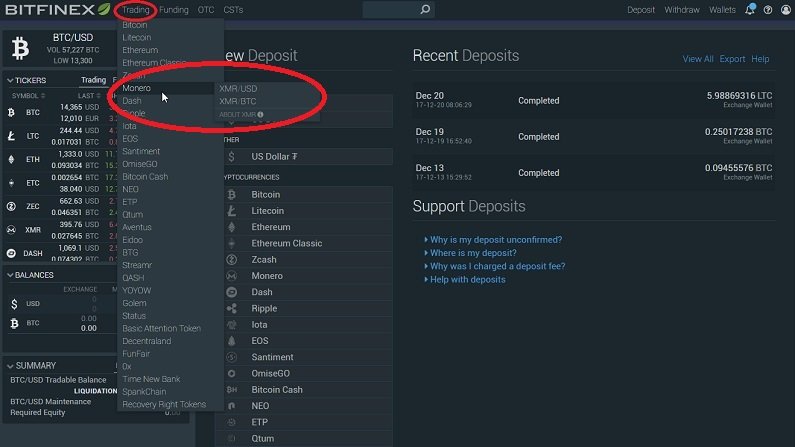The height and width of the screenshot is (447, 795).
Task: Click the About XMR info icon
Action: (x=260, y=115)
